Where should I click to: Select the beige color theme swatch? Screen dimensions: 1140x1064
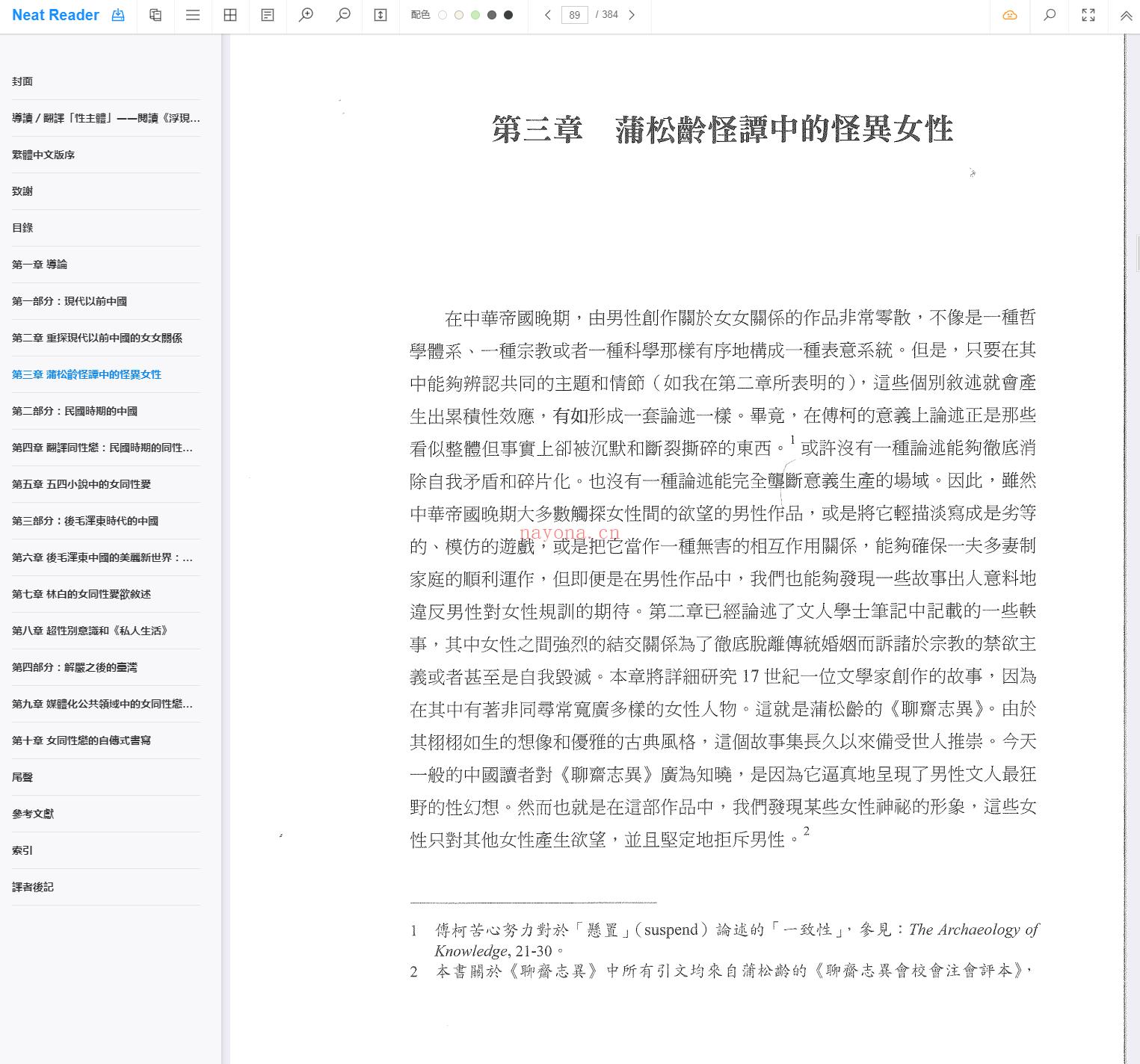(x=459, y=15)
